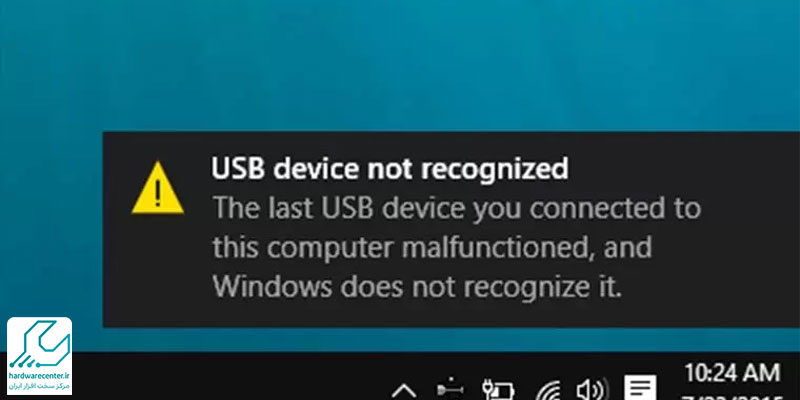Click the Persian caption under the logo
The image size is (800, 400).
(x=39, y=386)
